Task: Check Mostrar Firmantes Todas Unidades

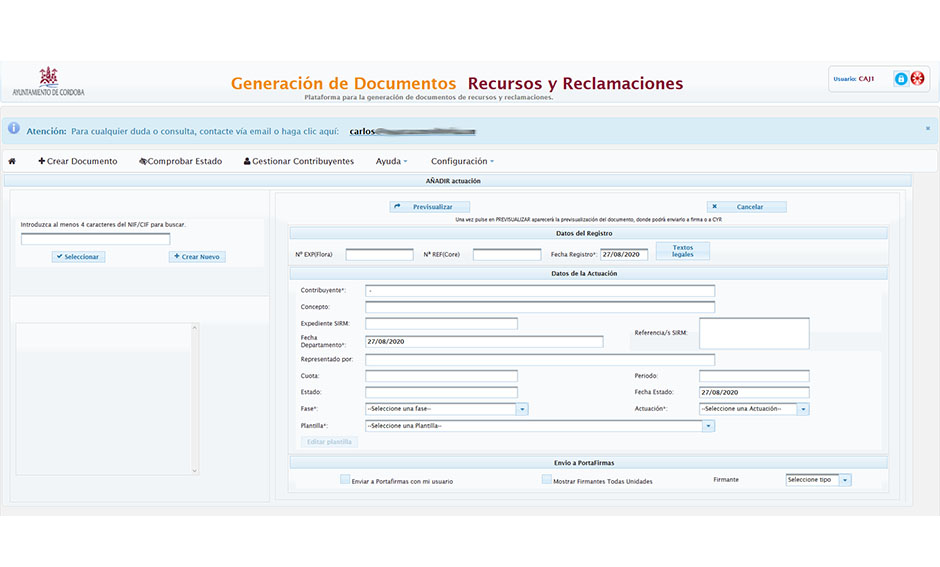Action: [x=546, y=480]
